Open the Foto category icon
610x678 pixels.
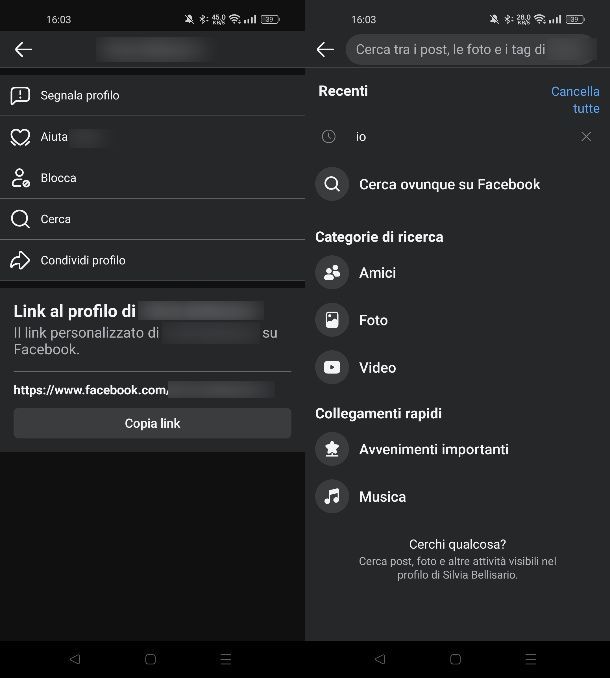332,320
